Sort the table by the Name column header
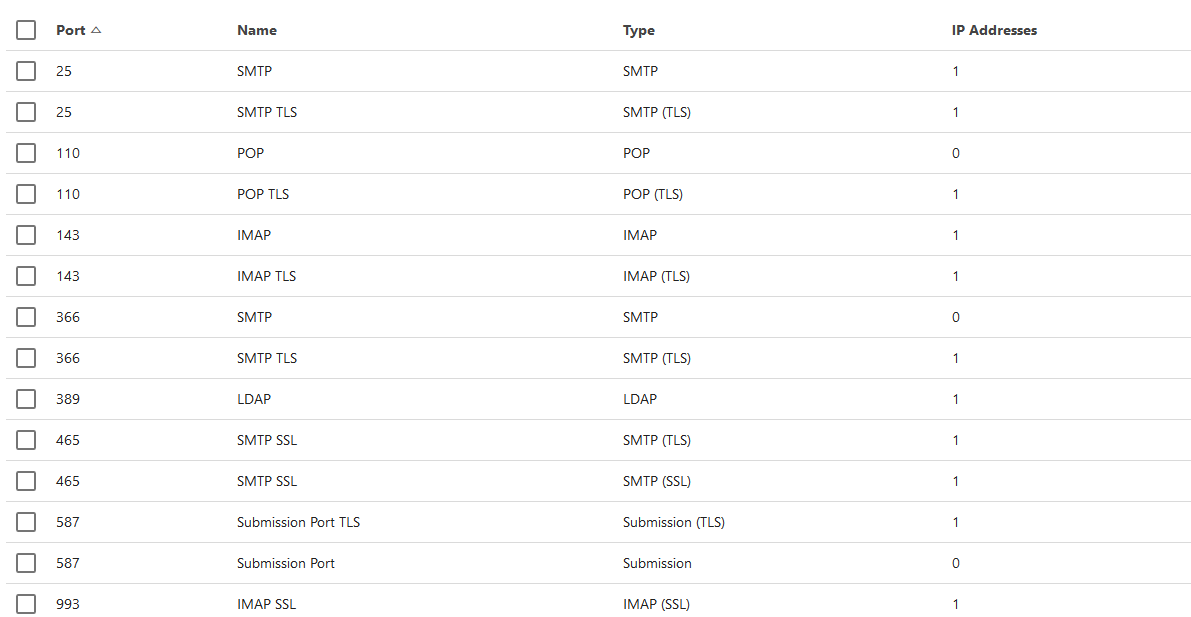Screen dimensions: 1191x617 click(257, 30)
